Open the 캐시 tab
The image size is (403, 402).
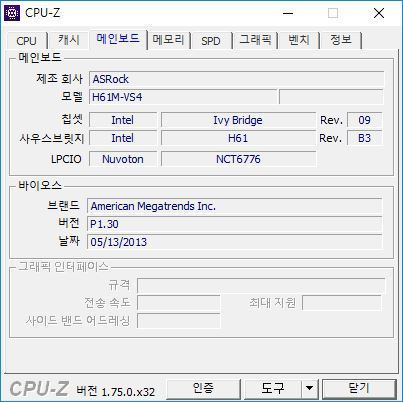pos(69,40)
